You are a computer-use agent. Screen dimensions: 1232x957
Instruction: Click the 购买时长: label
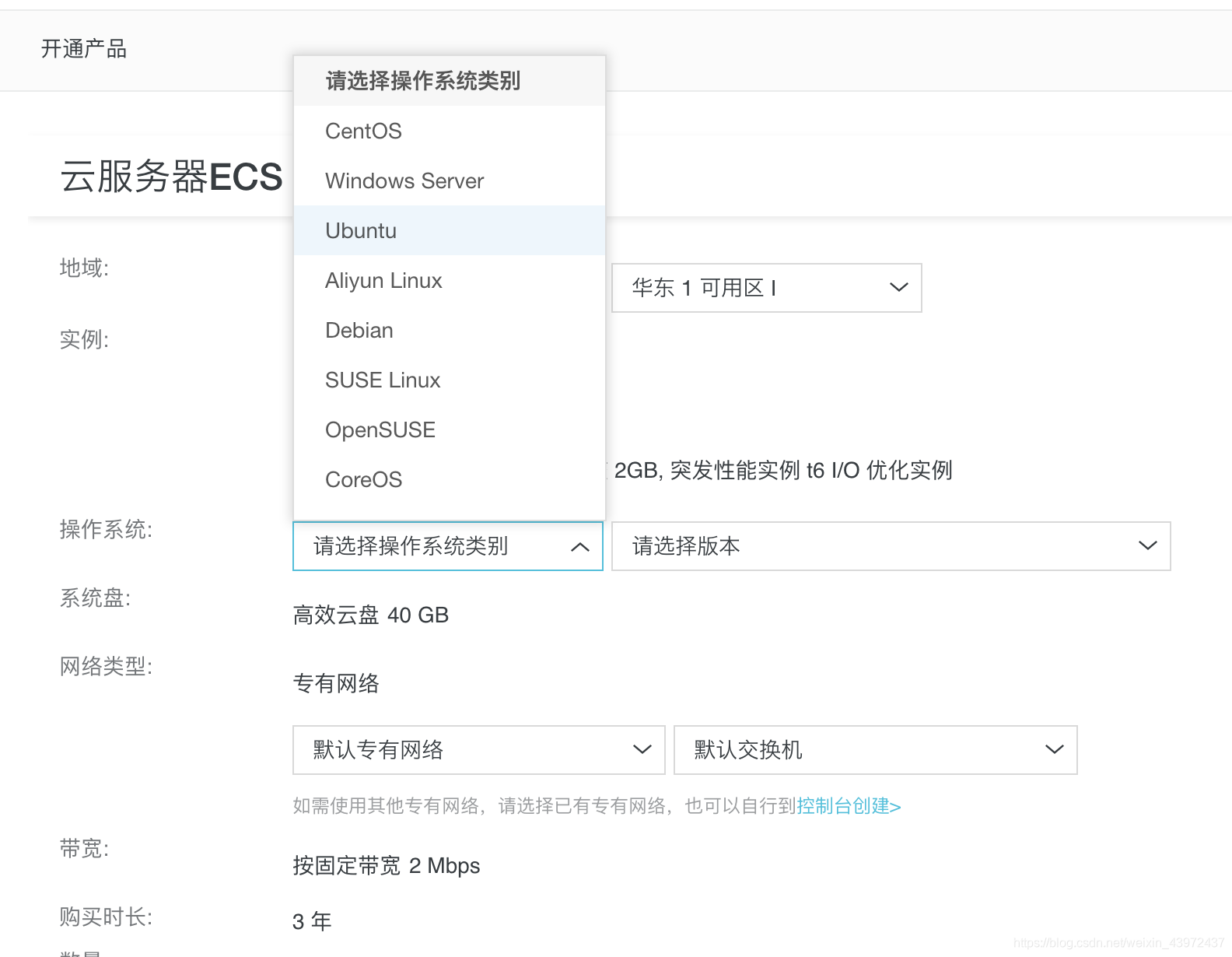click(107, 917)
